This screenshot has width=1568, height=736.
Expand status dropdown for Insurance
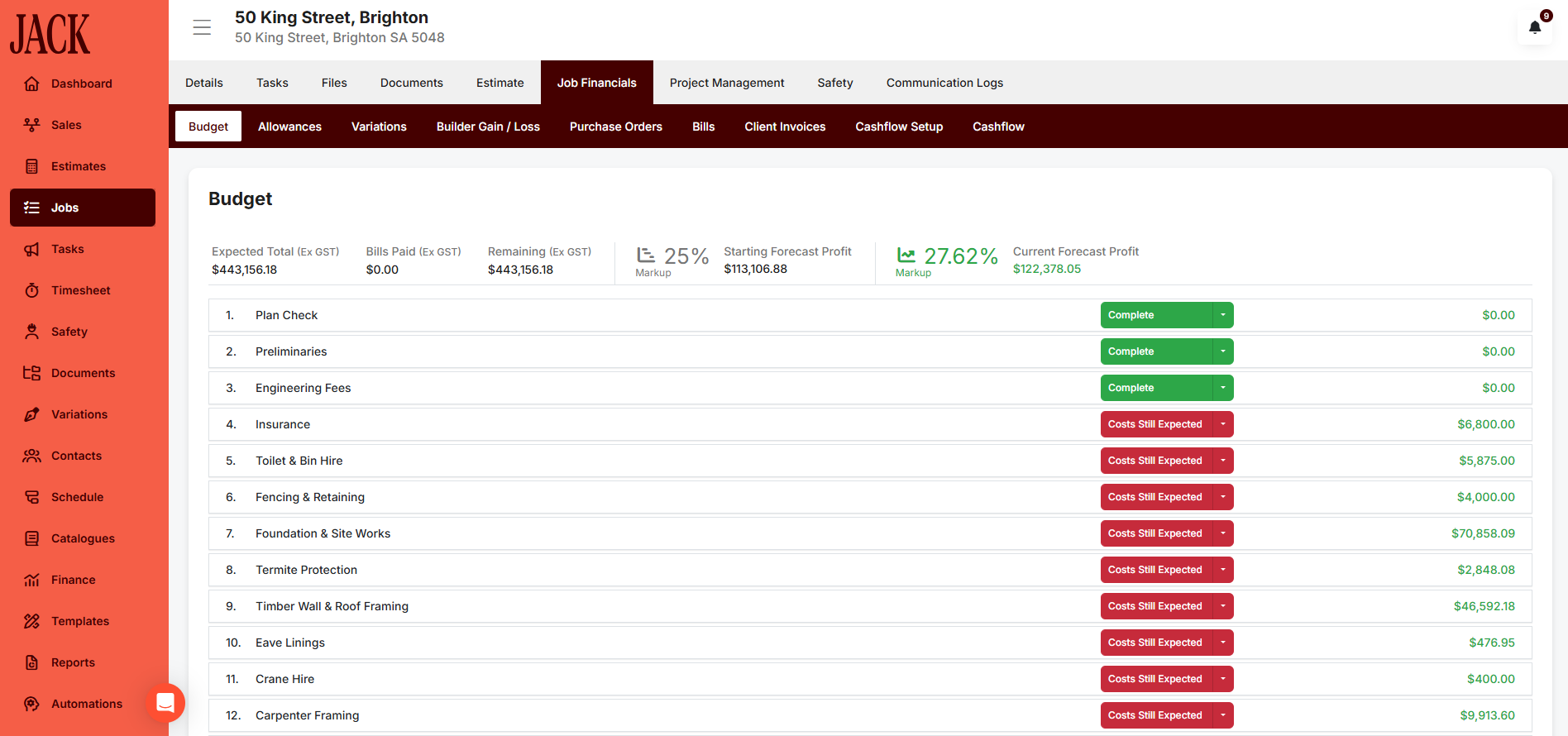point(1223,424)
